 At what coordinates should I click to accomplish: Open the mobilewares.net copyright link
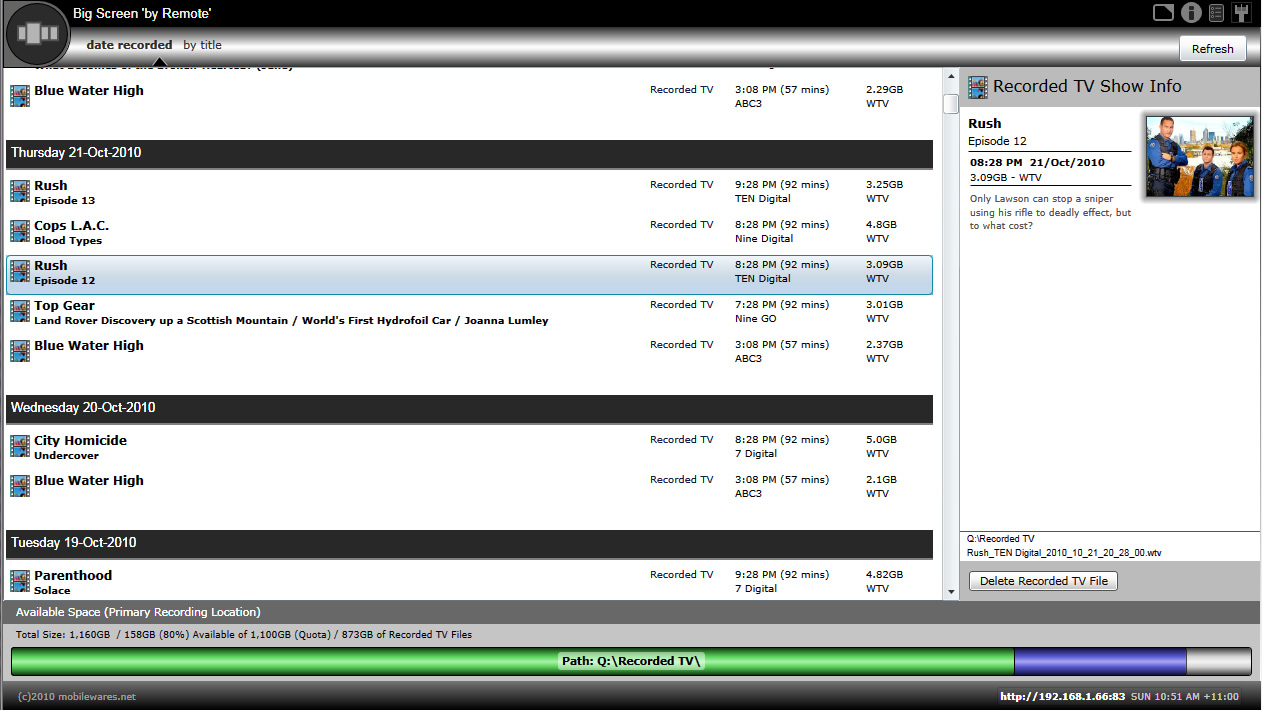[77, 697]
